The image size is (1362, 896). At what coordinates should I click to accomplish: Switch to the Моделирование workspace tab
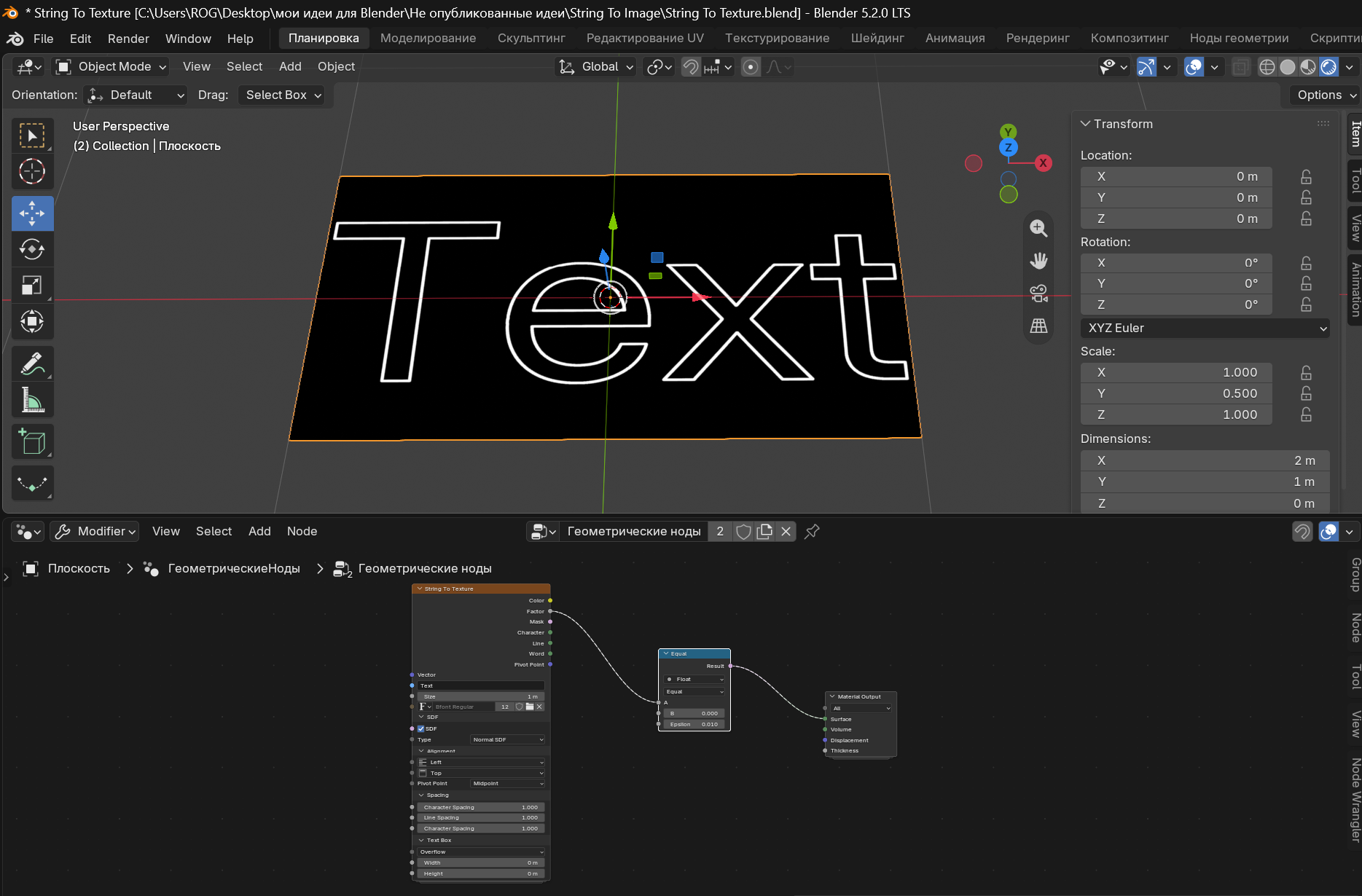pos(428,39)
